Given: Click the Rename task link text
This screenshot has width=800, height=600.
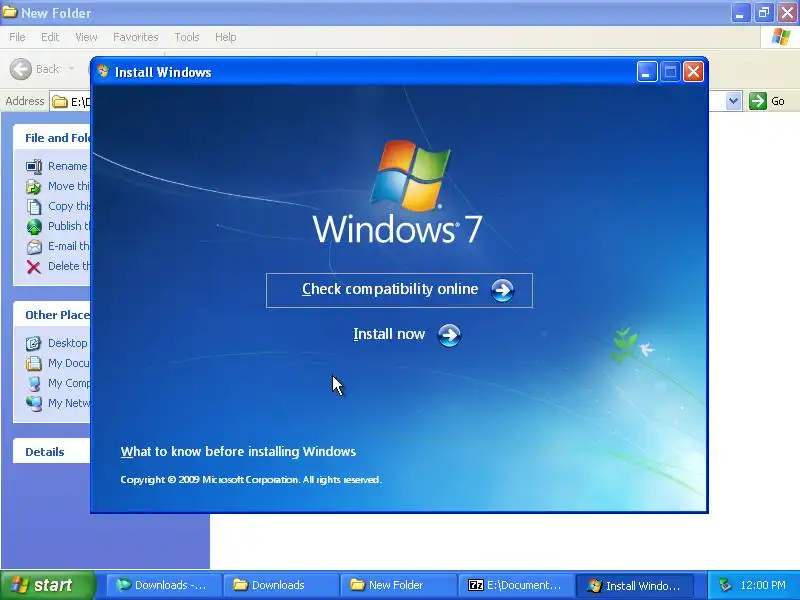Looking at the screenshot, I should click(x=68, y=166).
